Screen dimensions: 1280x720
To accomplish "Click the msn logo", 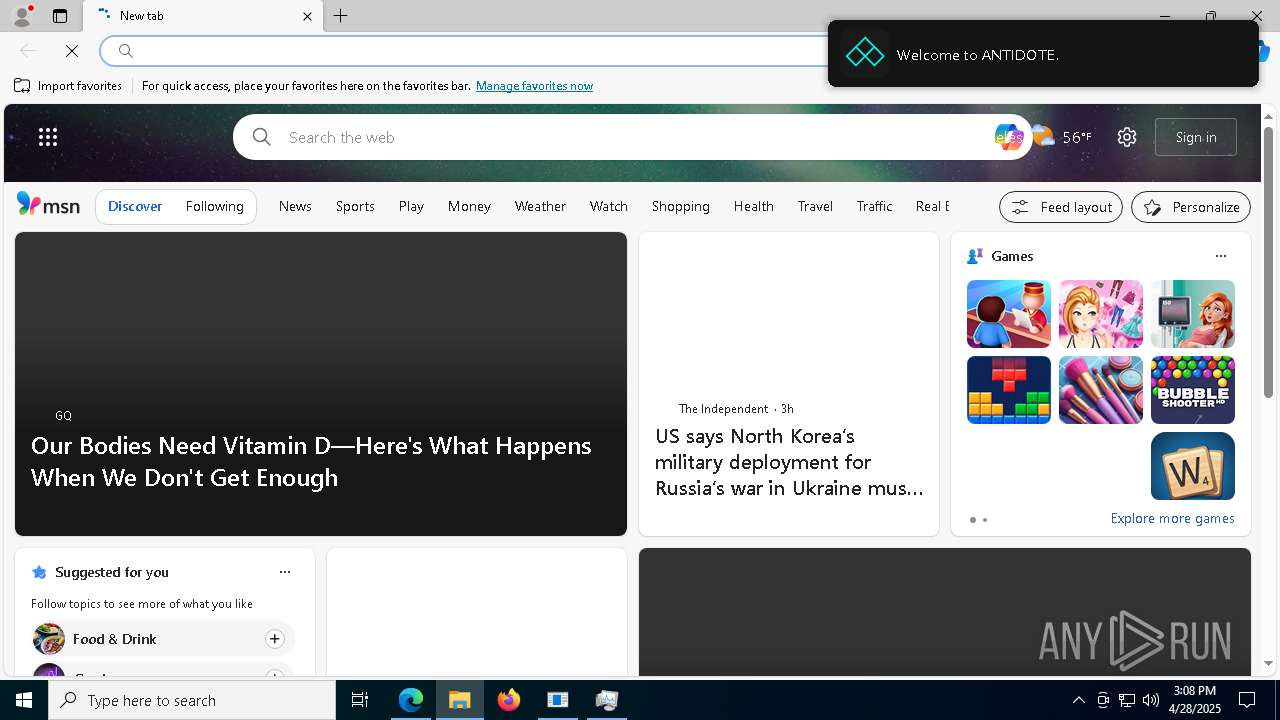I will coord(48,205).
